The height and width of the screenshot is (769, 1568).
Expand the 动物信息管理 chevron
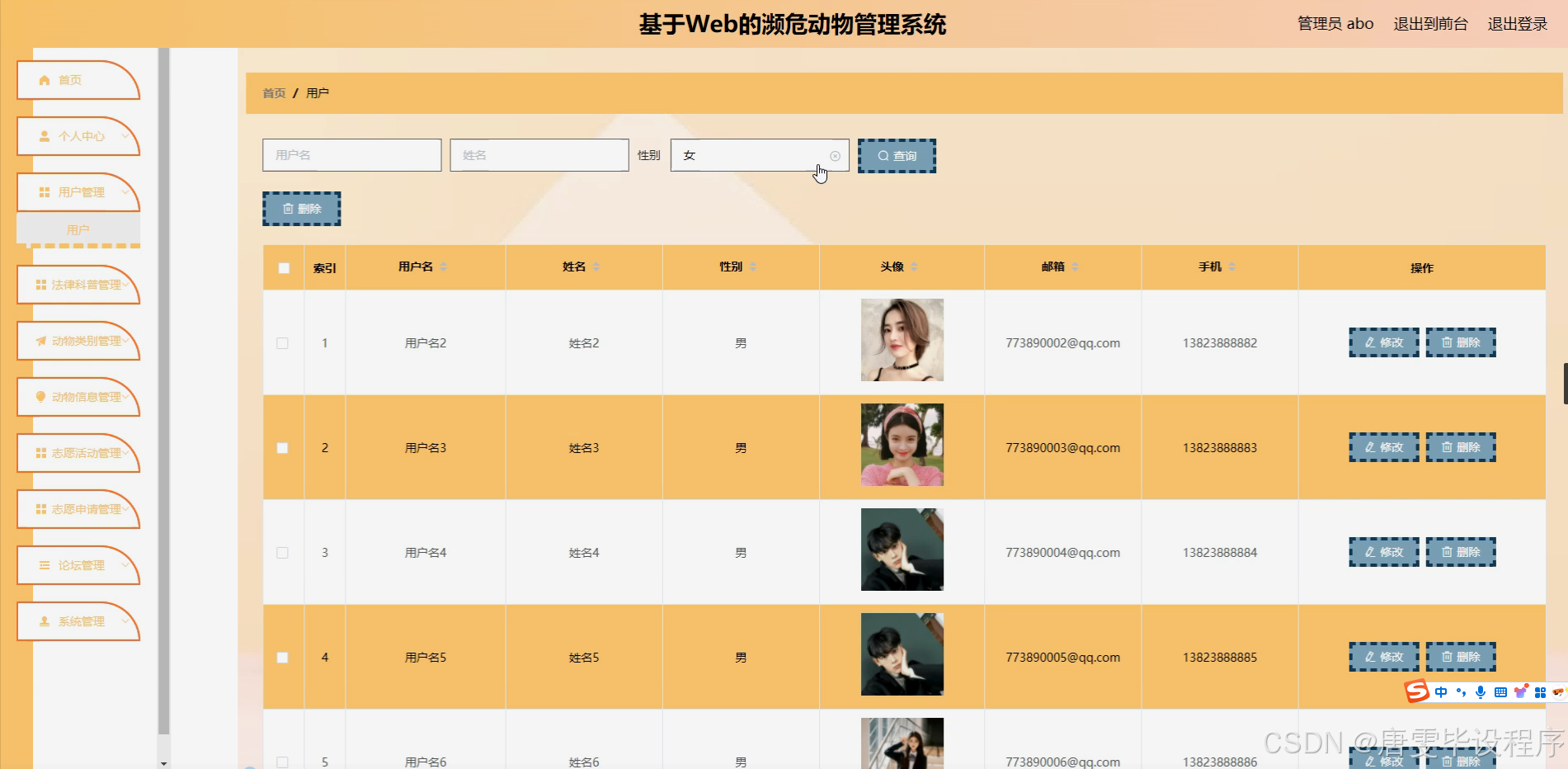click(125, 396)
